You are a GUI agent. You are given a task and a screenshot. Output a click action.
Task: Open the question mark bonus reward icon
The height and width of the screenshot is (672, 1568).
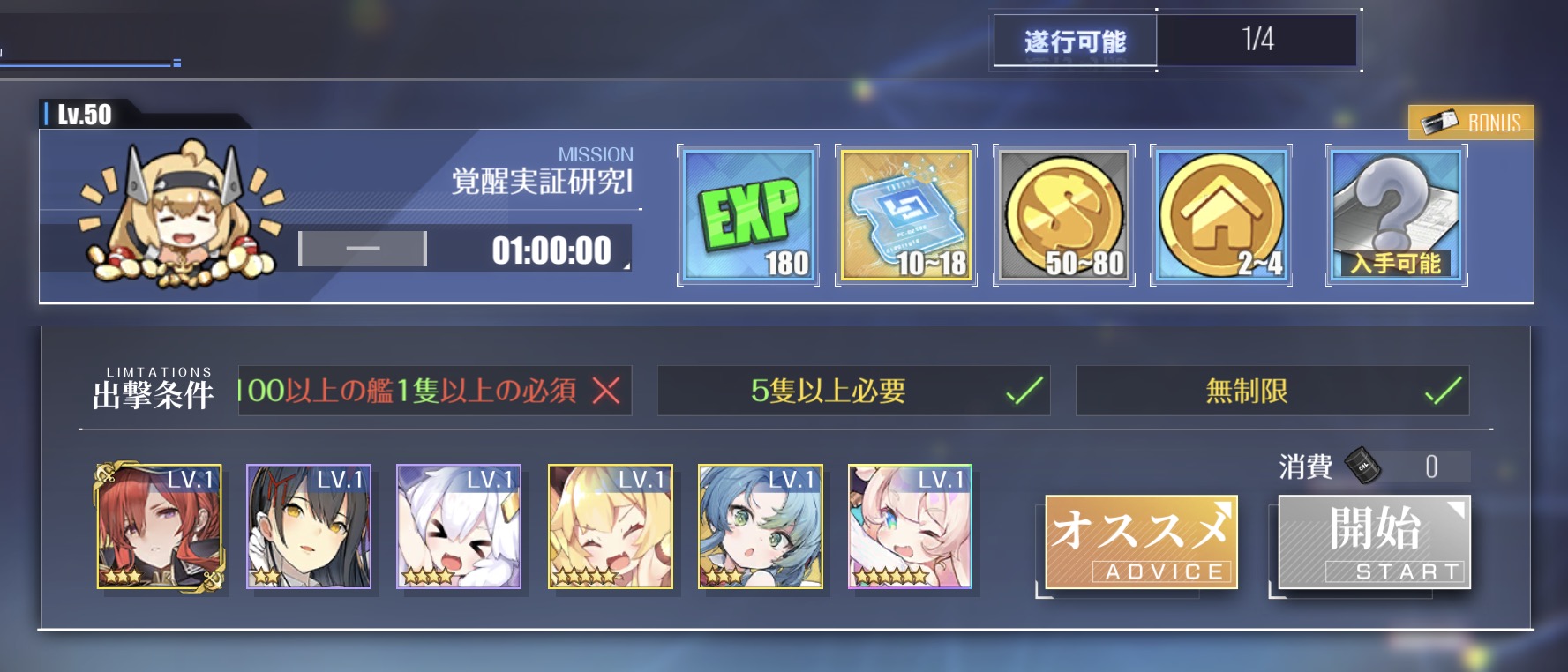pyautogui.click(x=1397, y=216)
